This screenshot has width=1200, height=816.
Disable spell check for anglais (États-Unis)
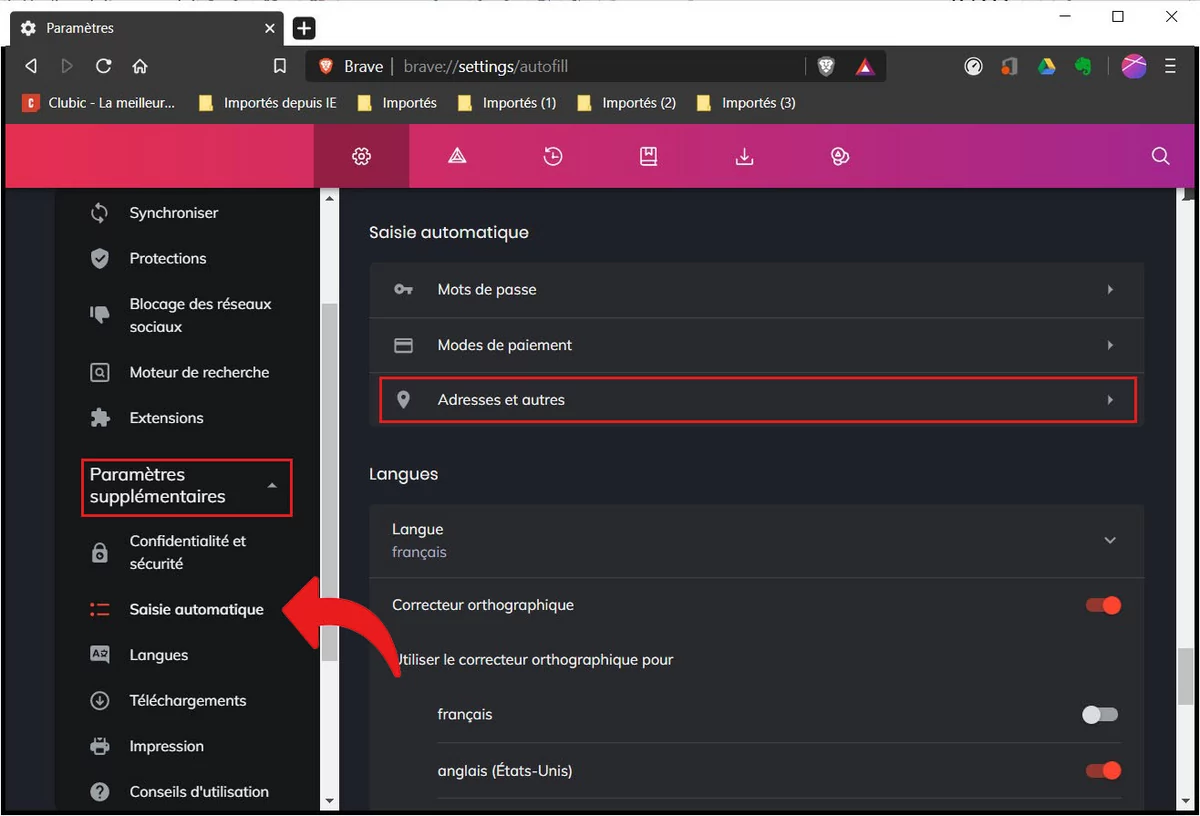click(x=1103, y=770)
